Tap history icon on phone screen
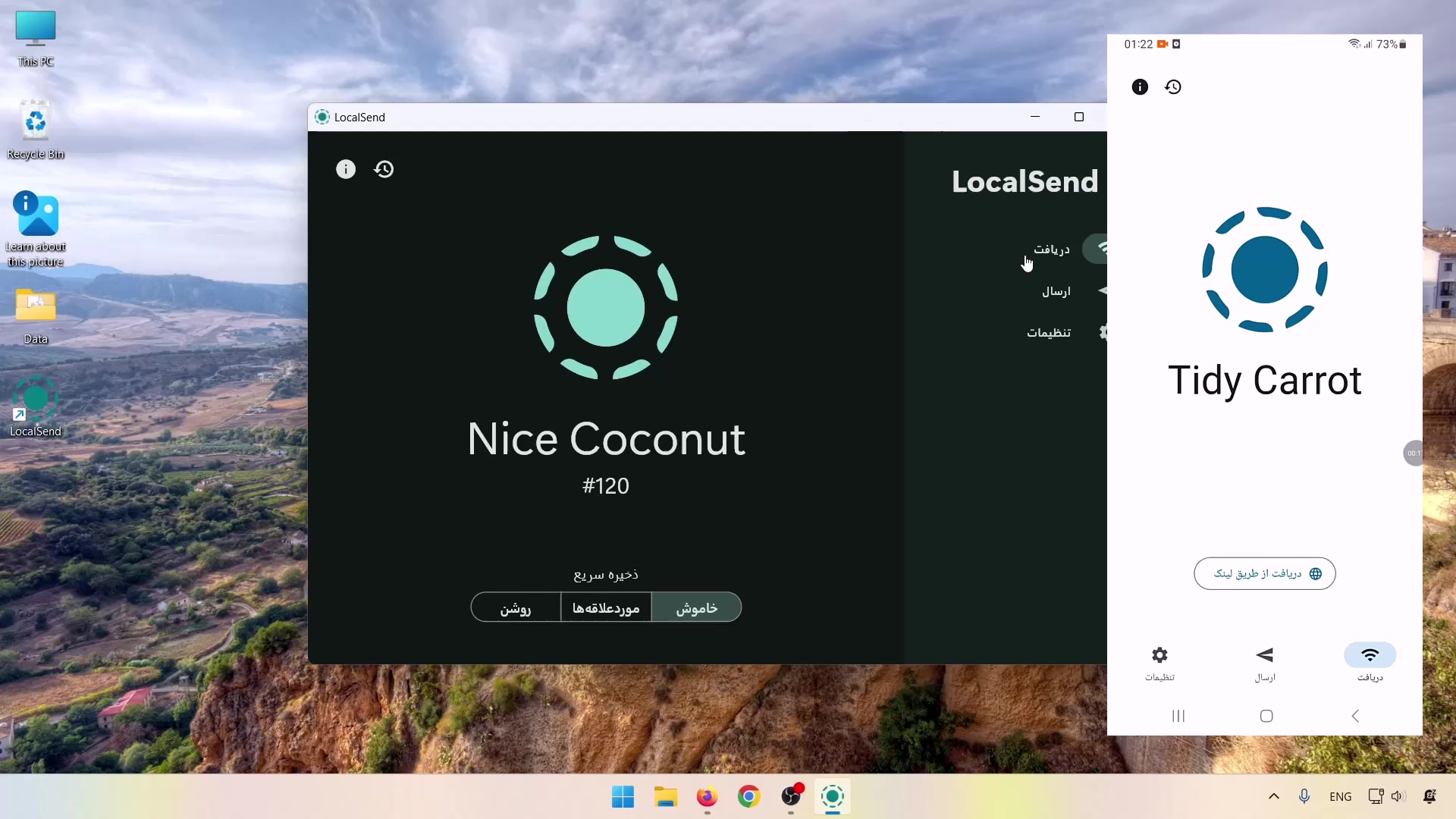 pyautogui.click(x=1173, y=87)
